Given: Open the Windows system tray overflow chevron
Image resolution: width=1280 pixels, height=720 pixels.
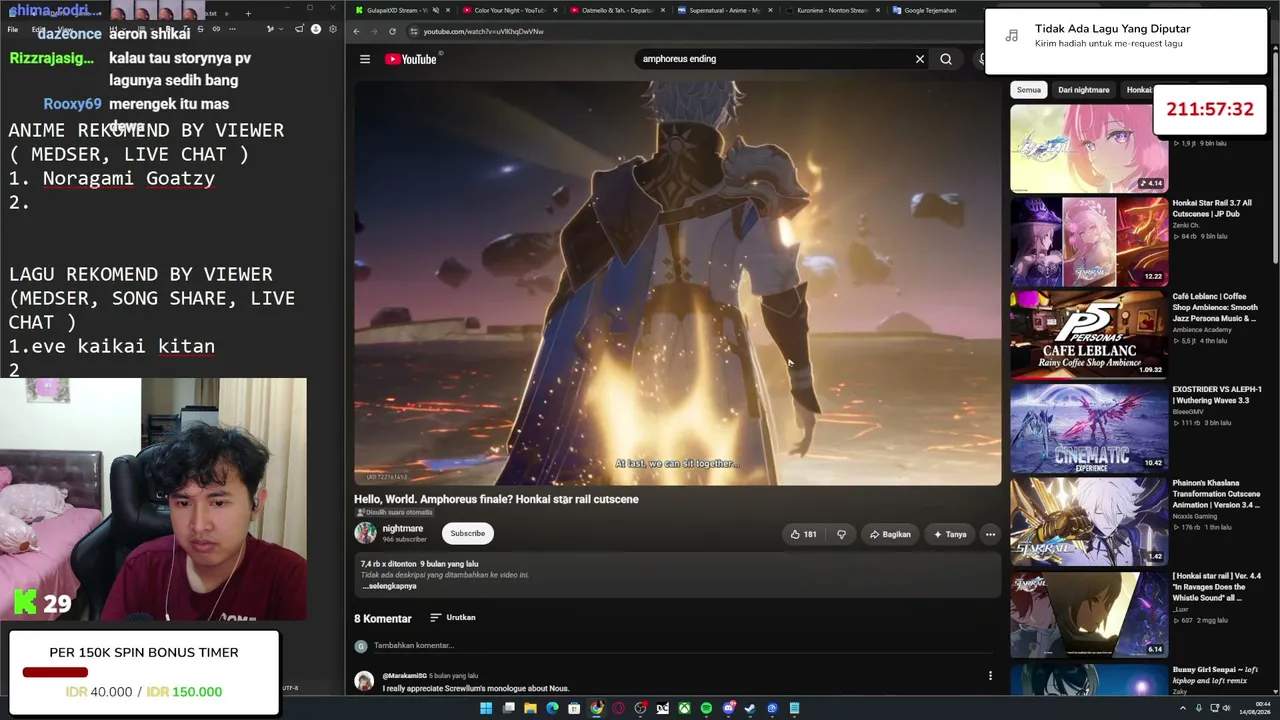Looking at the screenshot, I should (1182, 708).
